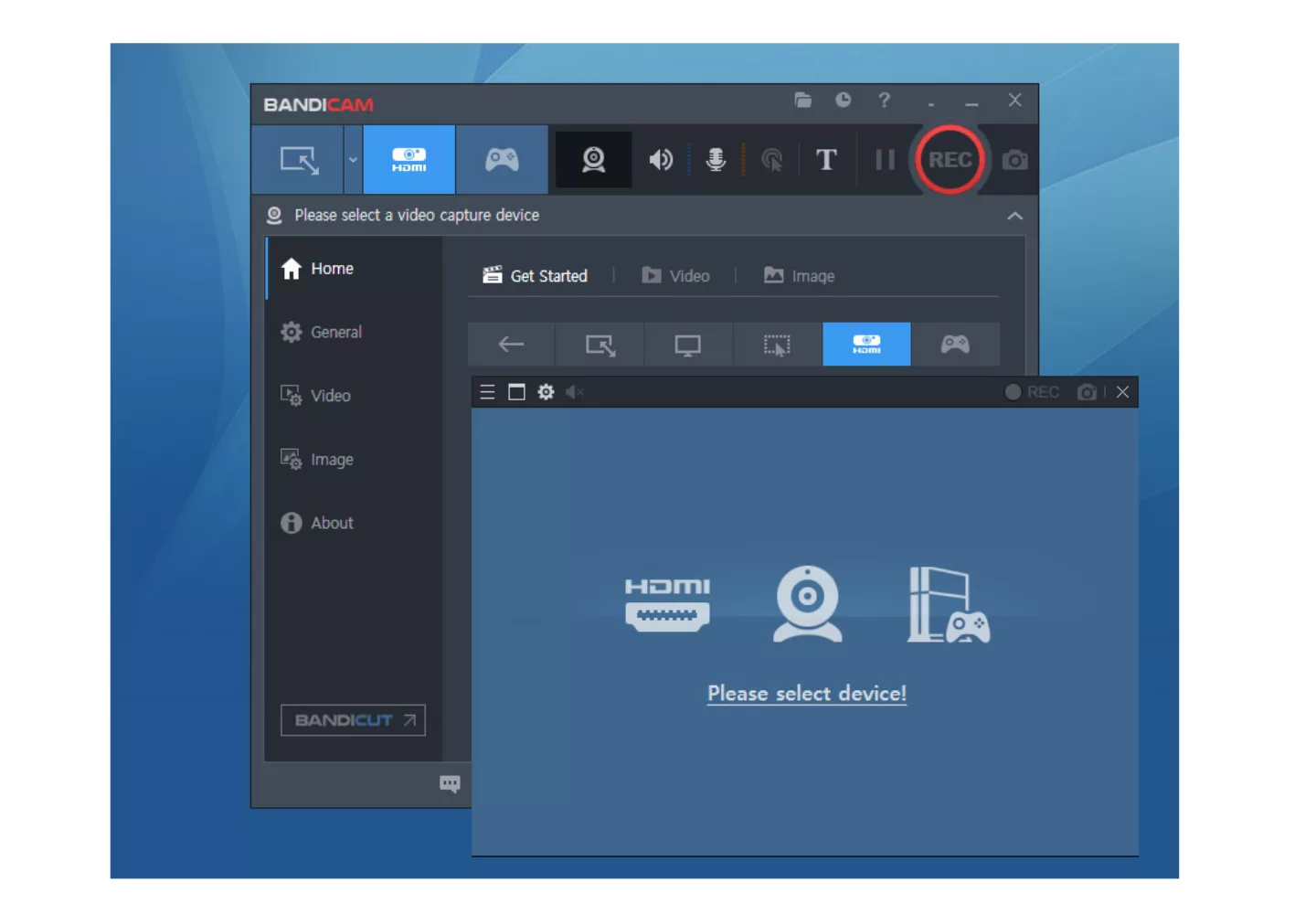Open the gear settings in the preview window
Viewport: 1316px width, 914px height.
click(x=546, y=392)
